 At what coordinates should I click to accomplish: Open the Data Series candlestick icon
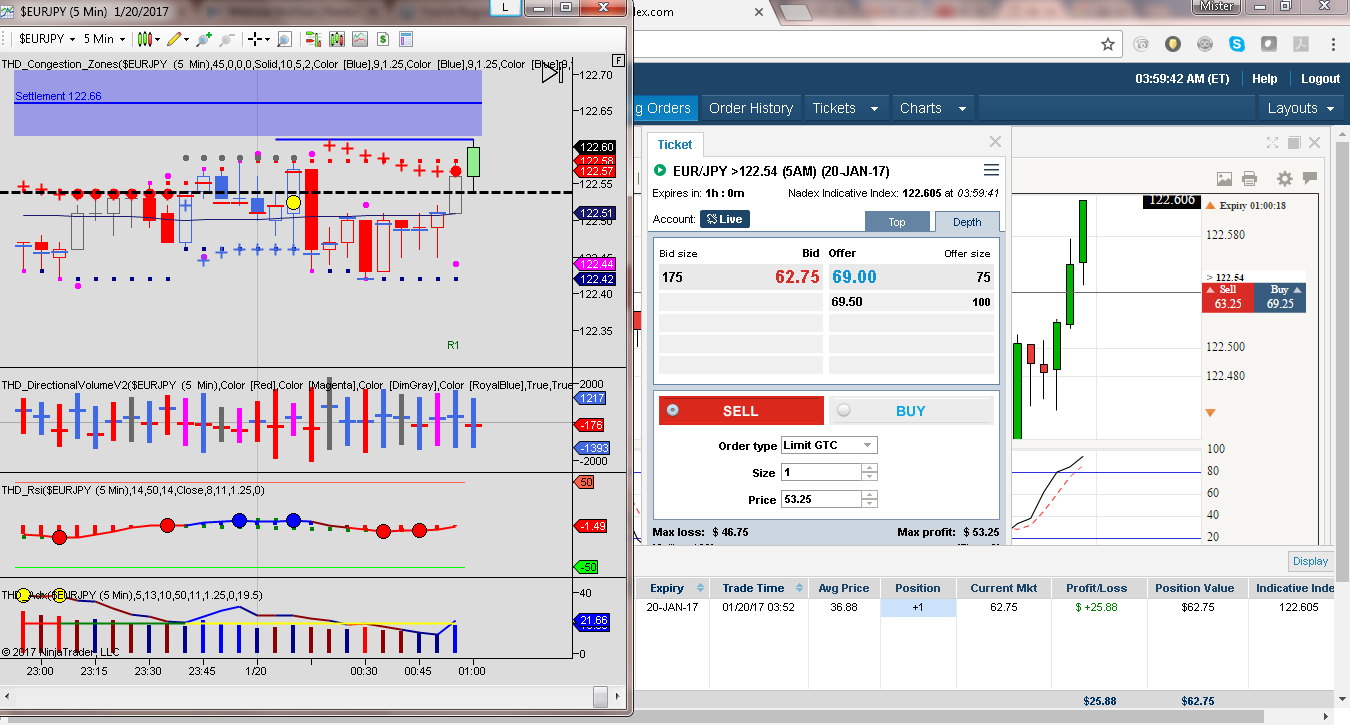pyautogui.click(x=336, y=39)
